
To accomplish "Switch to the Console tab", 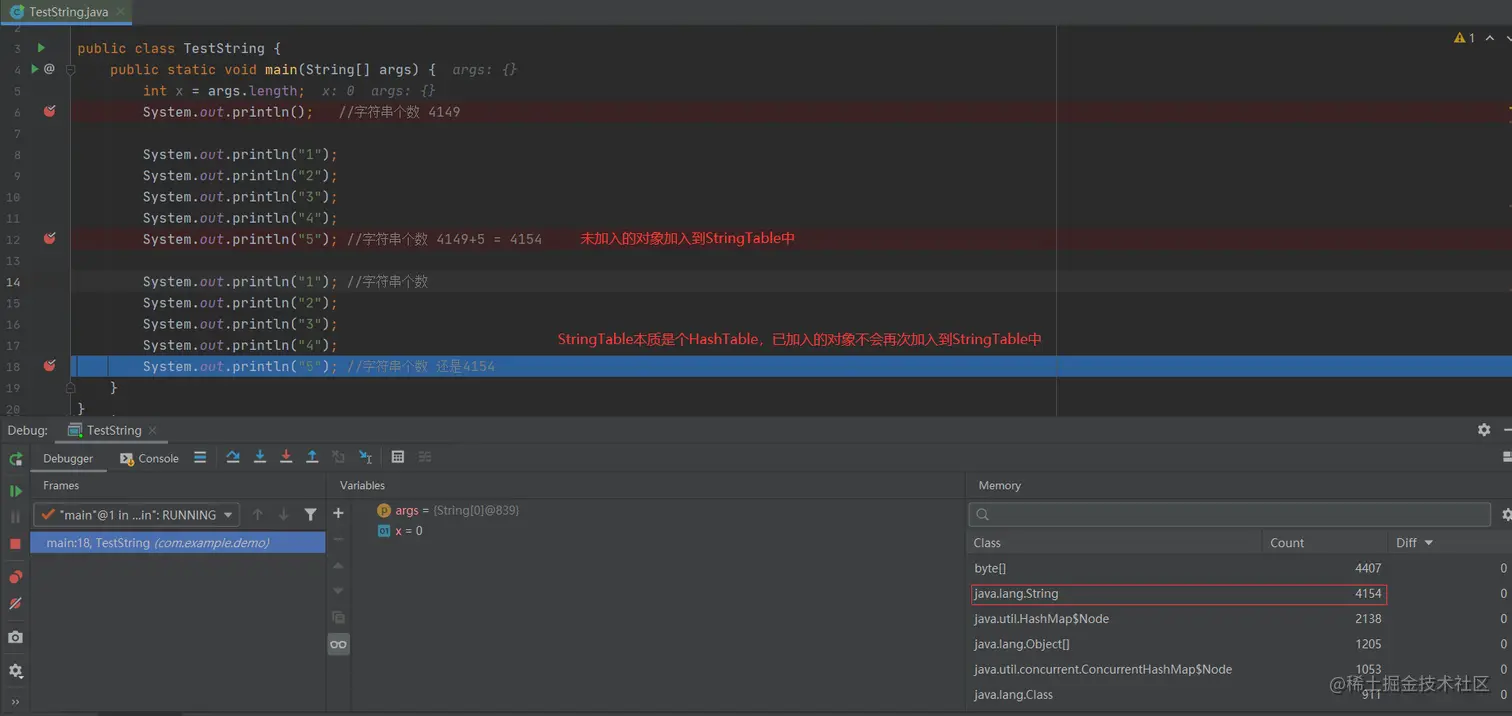I will 149,458.
